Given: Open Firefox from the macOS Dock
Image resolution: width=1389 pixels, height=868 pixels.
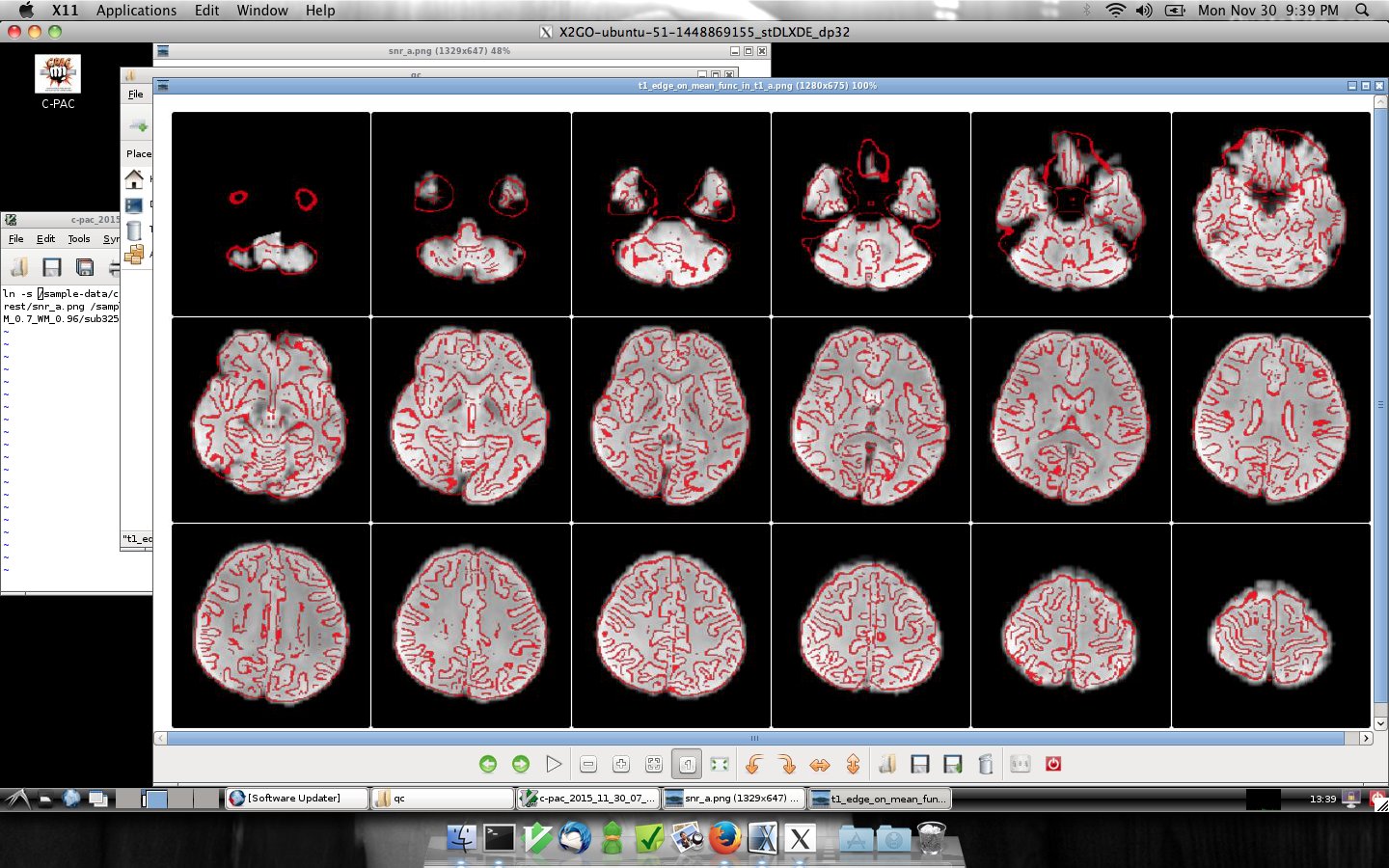Looking at the screenshot, I should [x=724, y=838].
